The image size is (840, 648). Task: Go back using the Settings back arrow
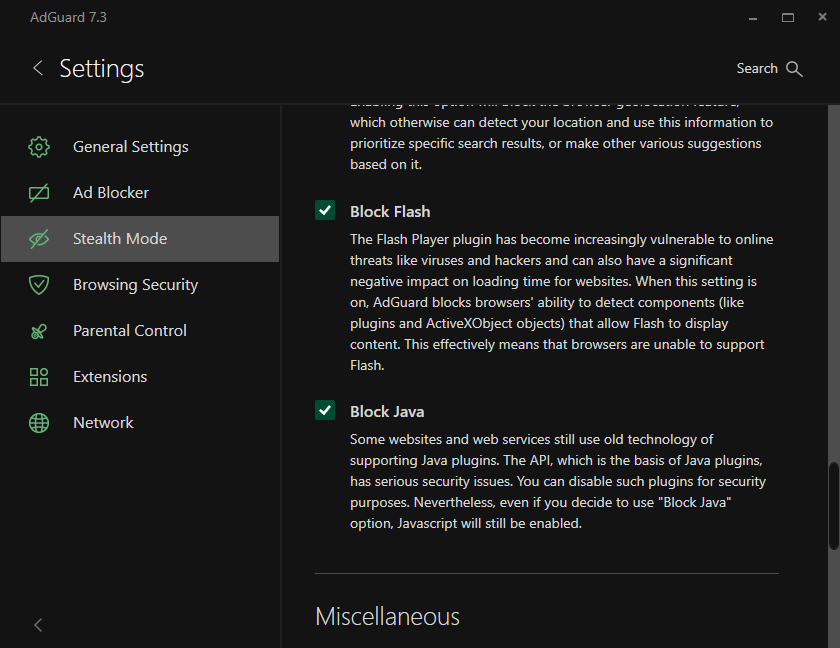click(38, 68)
